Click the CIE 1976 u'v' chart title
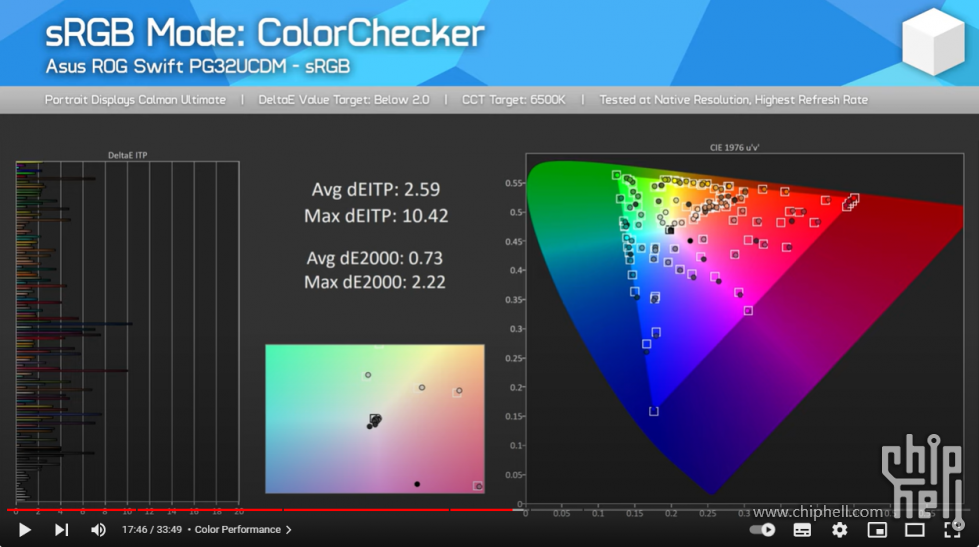The height and width of the screenshot is (547, 979). pyautogui.click(x=734, y=148)
